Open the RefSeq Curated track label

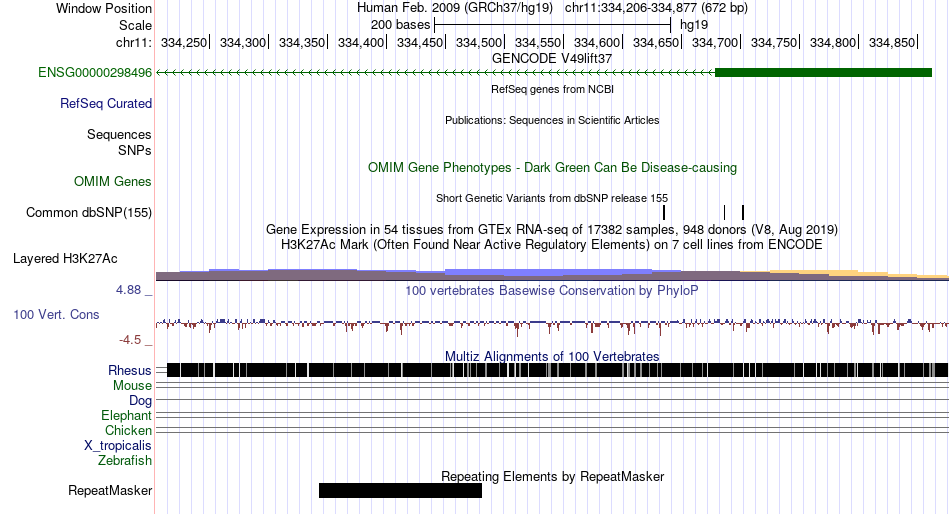click(x=106, y=104)
